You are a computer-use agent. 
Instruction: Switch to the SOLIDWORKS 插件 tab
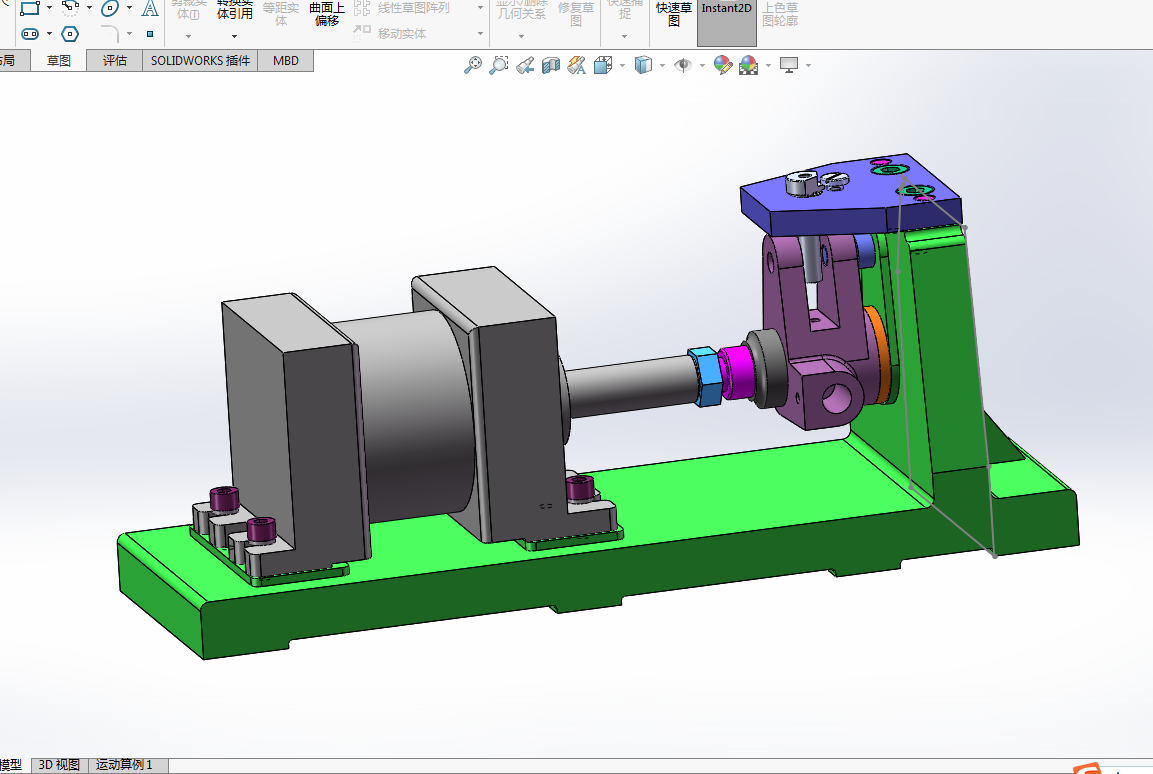point(200,61)
